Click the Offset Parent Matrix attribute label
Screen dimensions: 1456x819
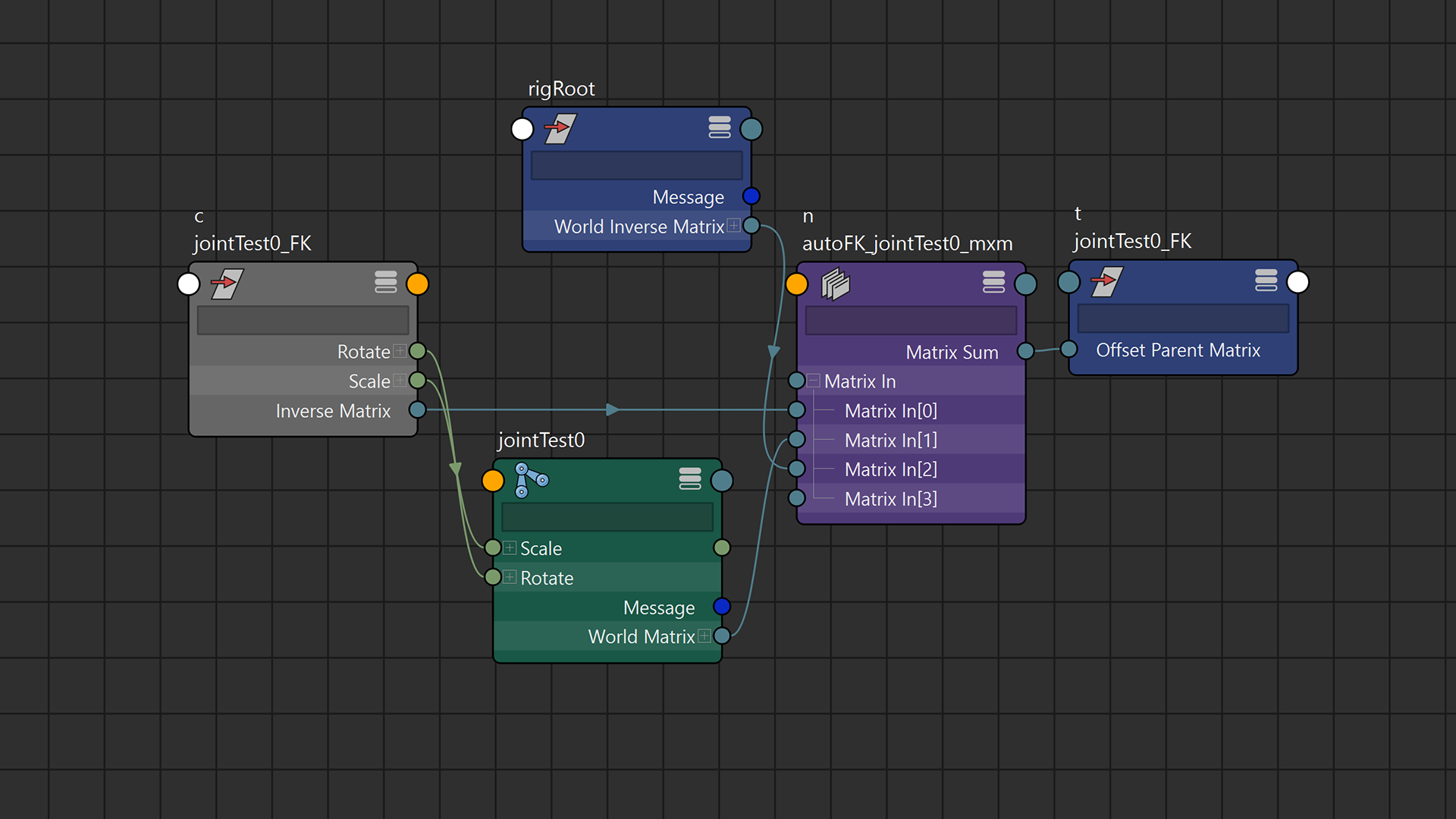(1178, 350)
